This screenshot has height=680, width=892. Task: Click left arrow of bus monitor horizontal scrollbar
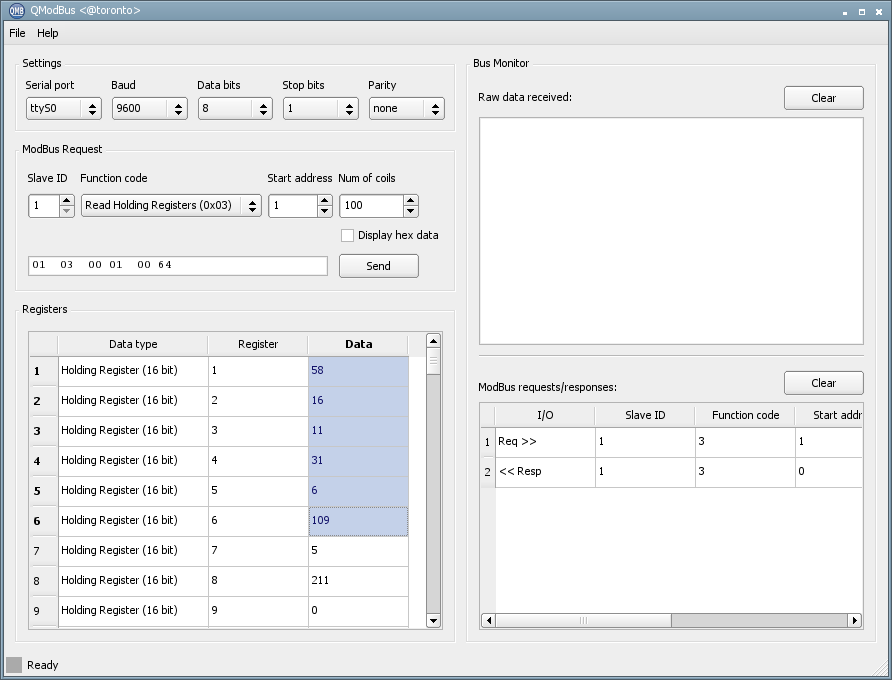(x=488, y=620)
